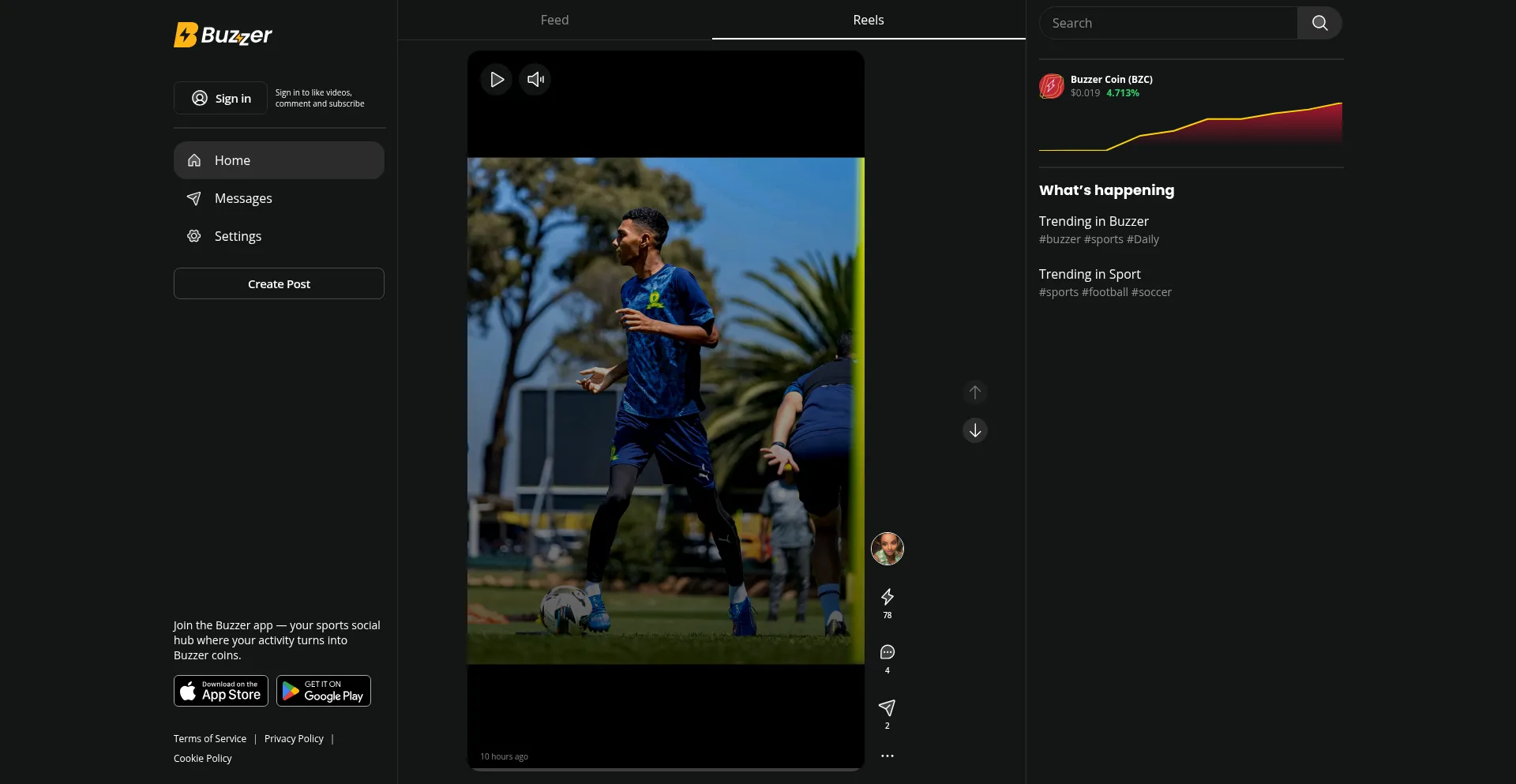
Task: Mute the reel audio
Action: [x=535, y=80]
